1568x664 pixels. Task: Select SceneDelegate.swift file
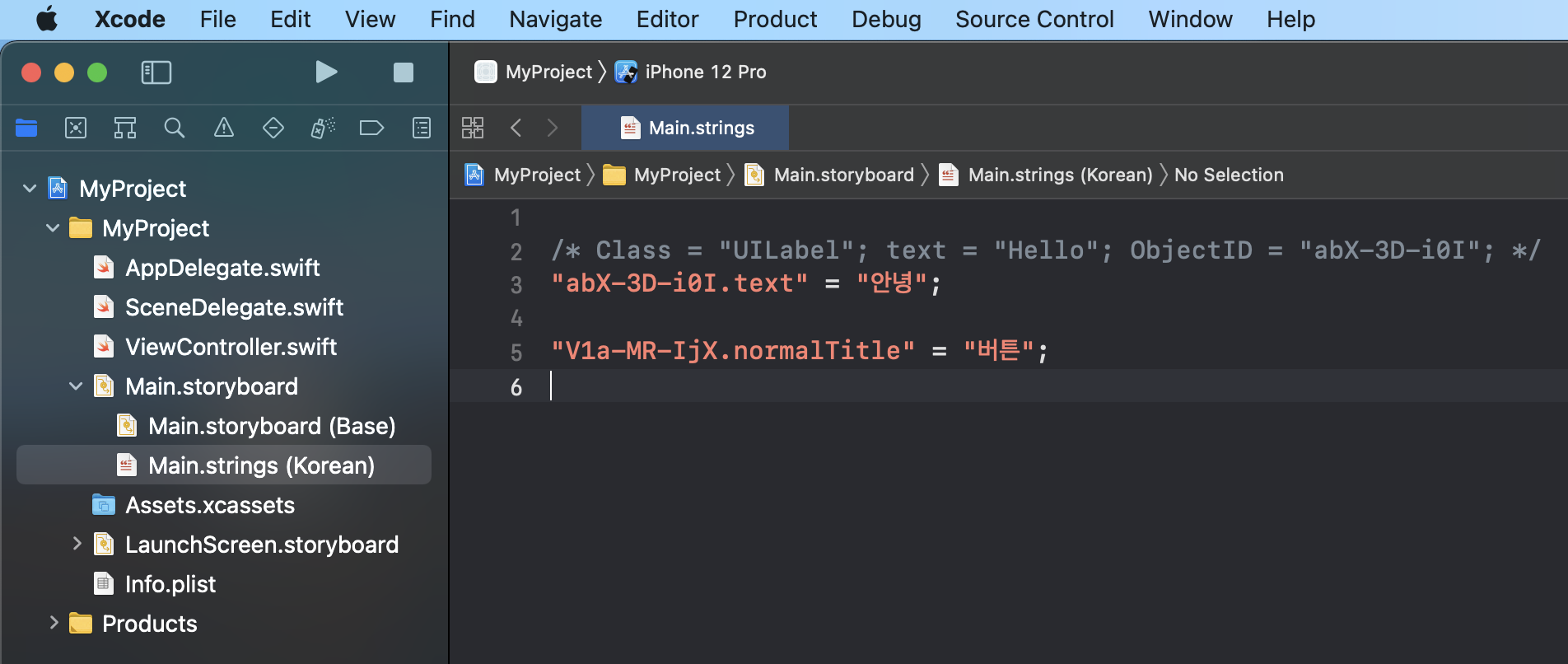coord(224,307)
